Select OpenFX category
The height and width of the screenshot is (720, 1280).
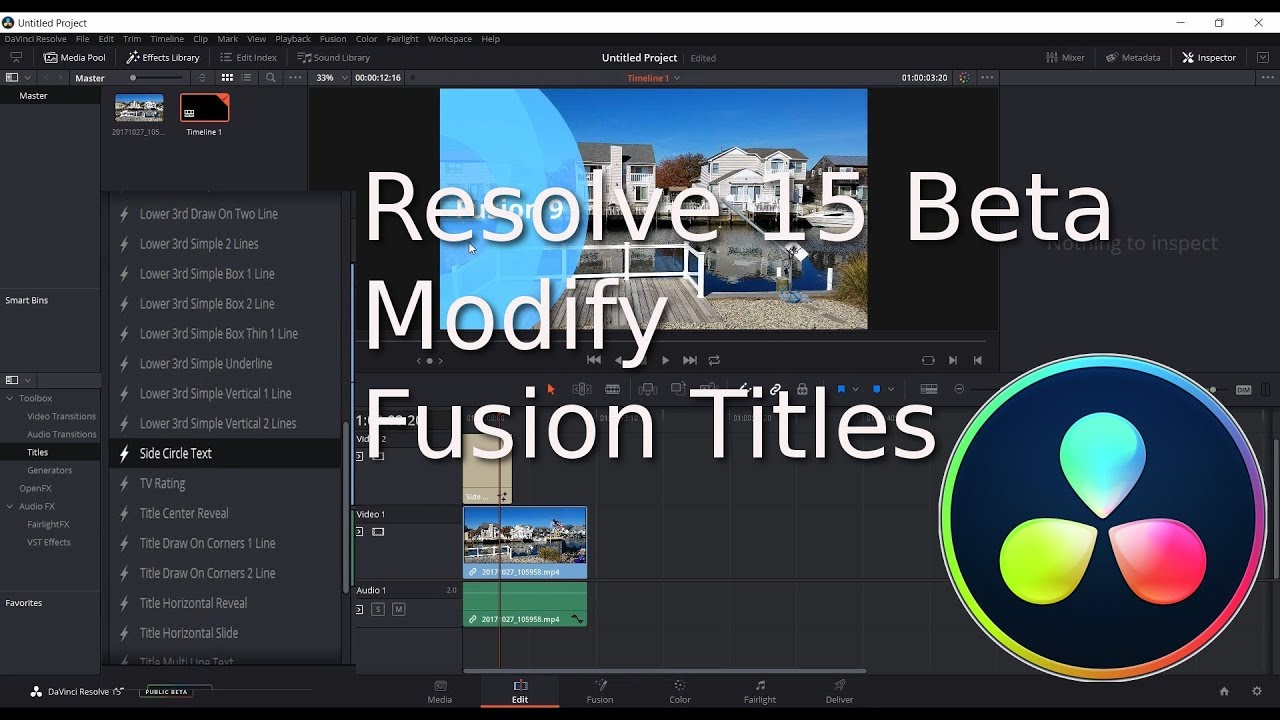[35, 488]
